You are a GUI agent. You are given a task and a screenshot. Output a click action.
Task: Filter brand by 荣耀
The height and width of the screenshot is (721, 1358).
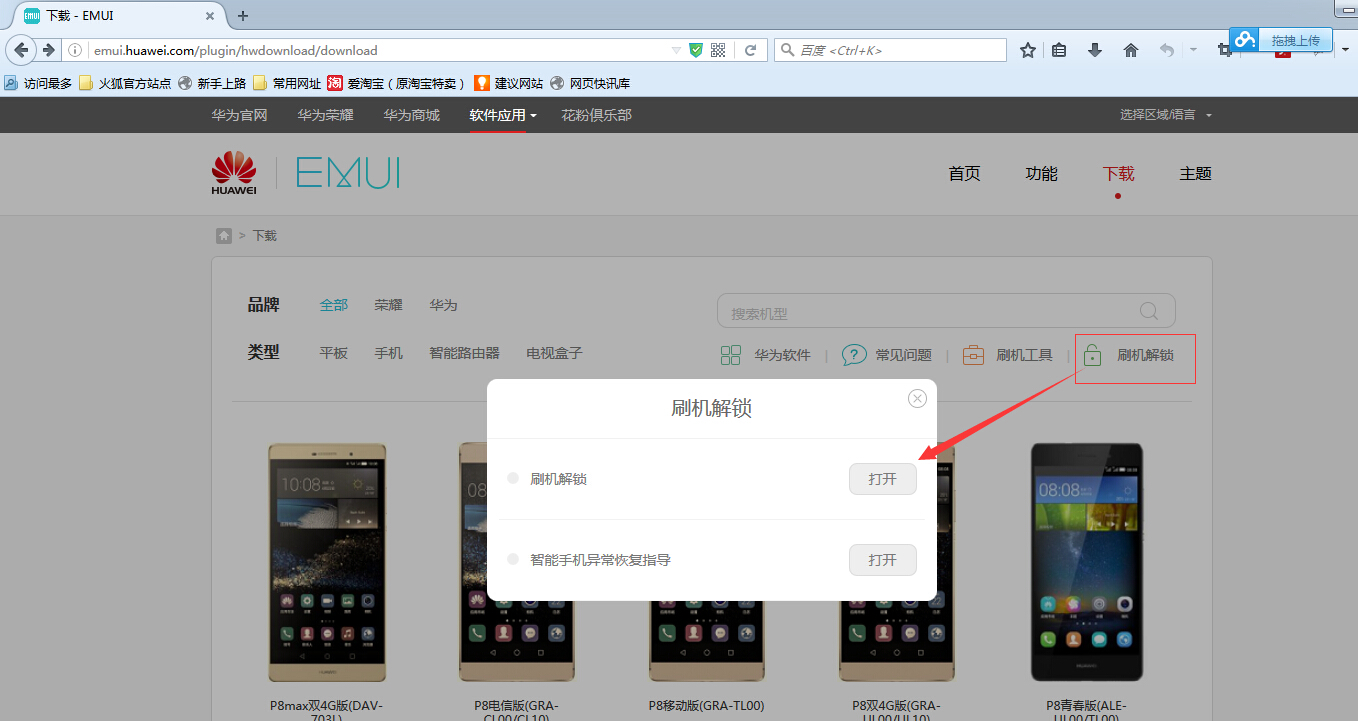[x=389, y=305]
